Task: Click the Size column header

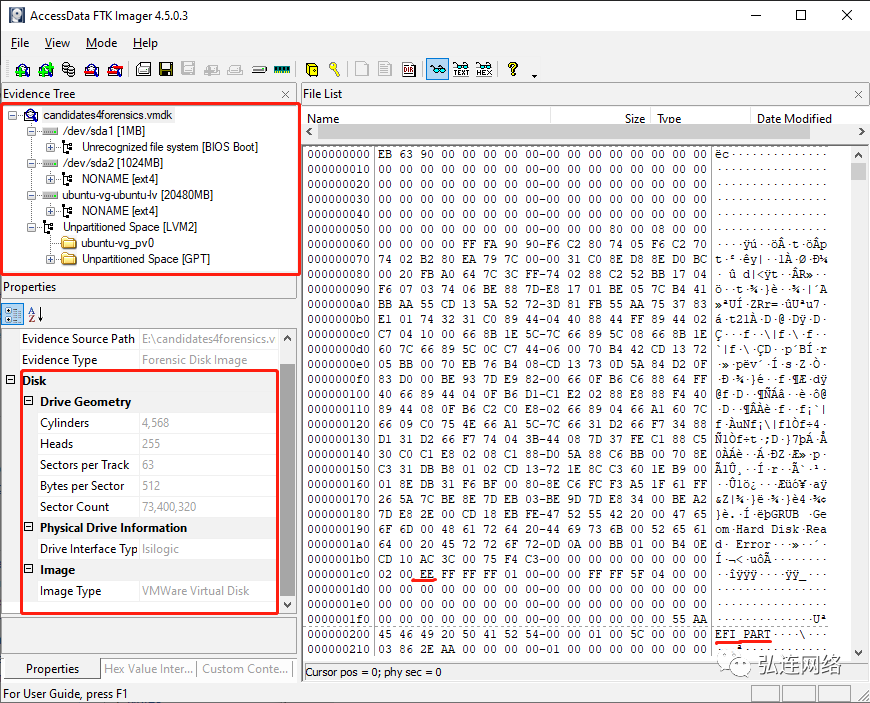Action: click(x=600, y=118)
